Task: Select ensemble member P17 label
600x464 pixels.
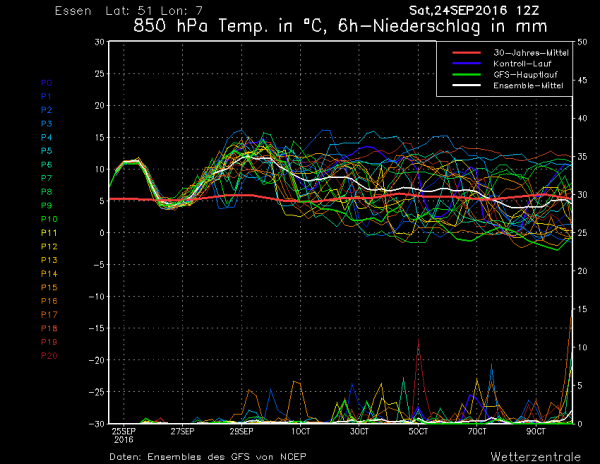Action: [x=49, y=314]
